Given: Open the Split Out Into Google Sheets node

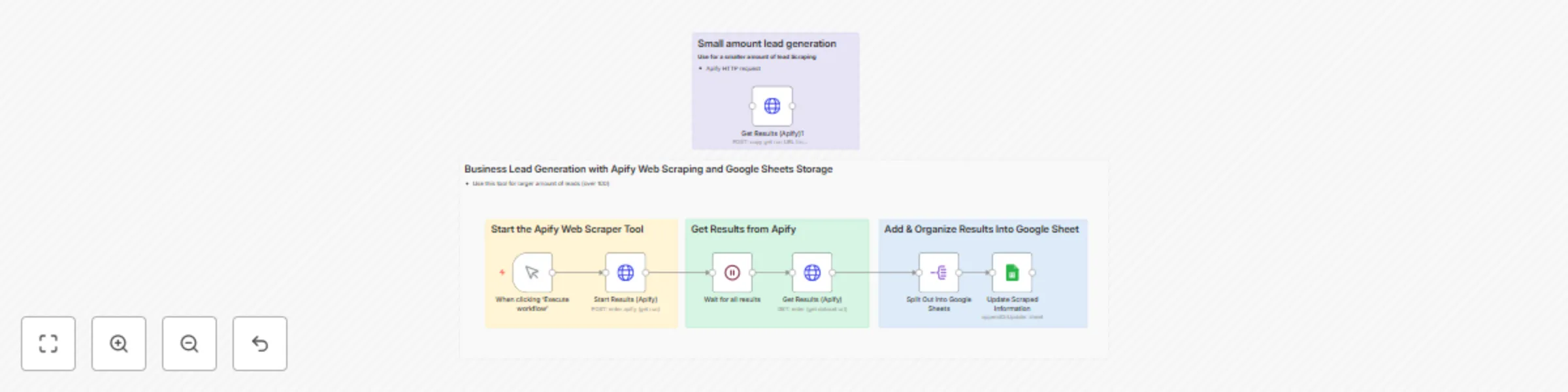Looking at the screenshot, I should [x=939, y=272].
